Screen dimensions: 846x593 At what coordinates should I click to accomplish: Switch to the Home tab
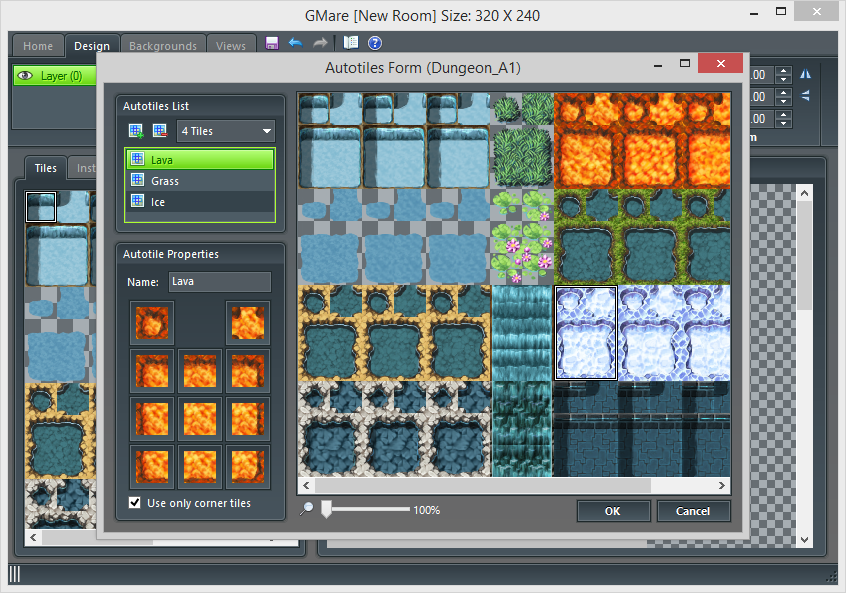[x=38, y=46]
